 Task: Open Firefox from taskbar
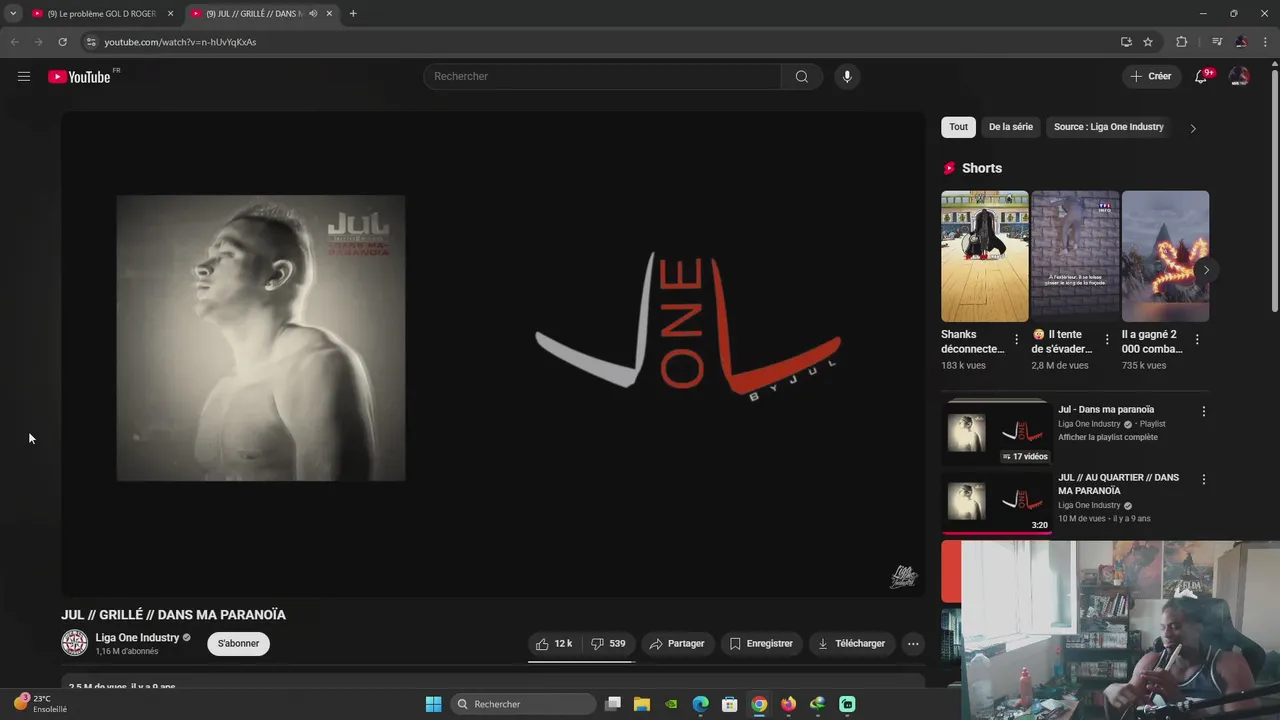789,704
